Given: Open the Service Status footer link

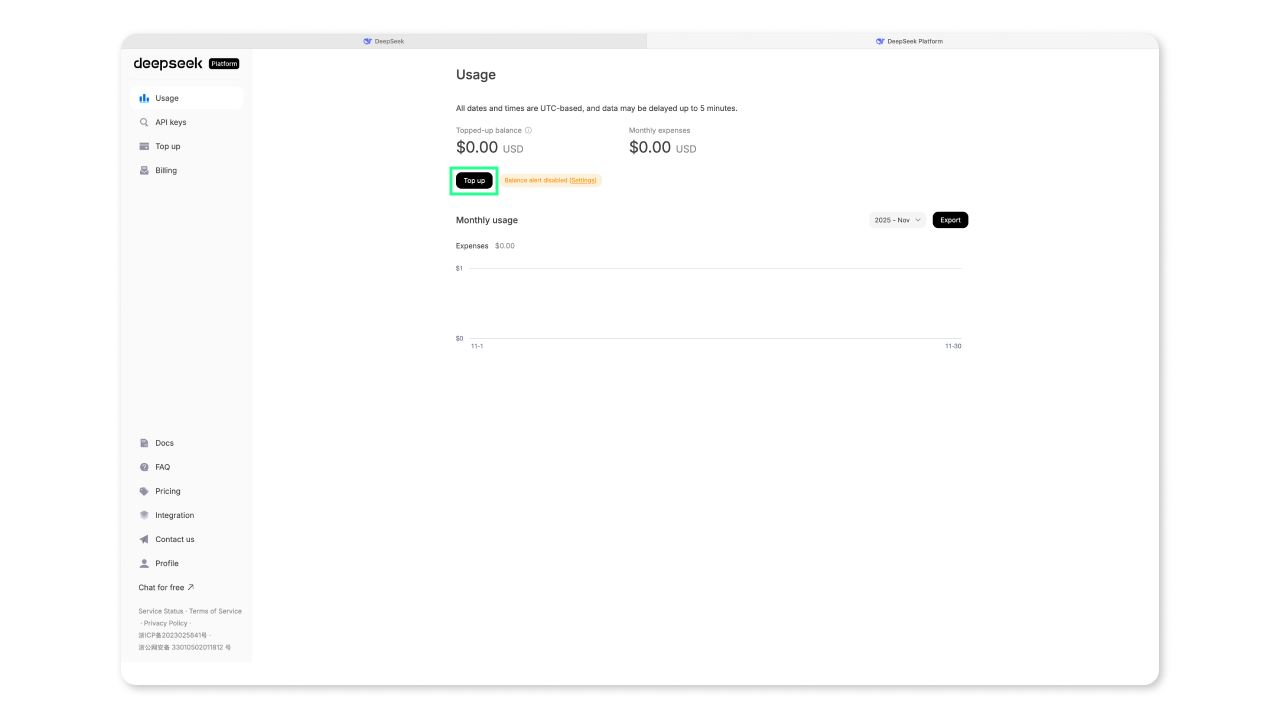Looking at the screenshot, I should coord(161,611).
